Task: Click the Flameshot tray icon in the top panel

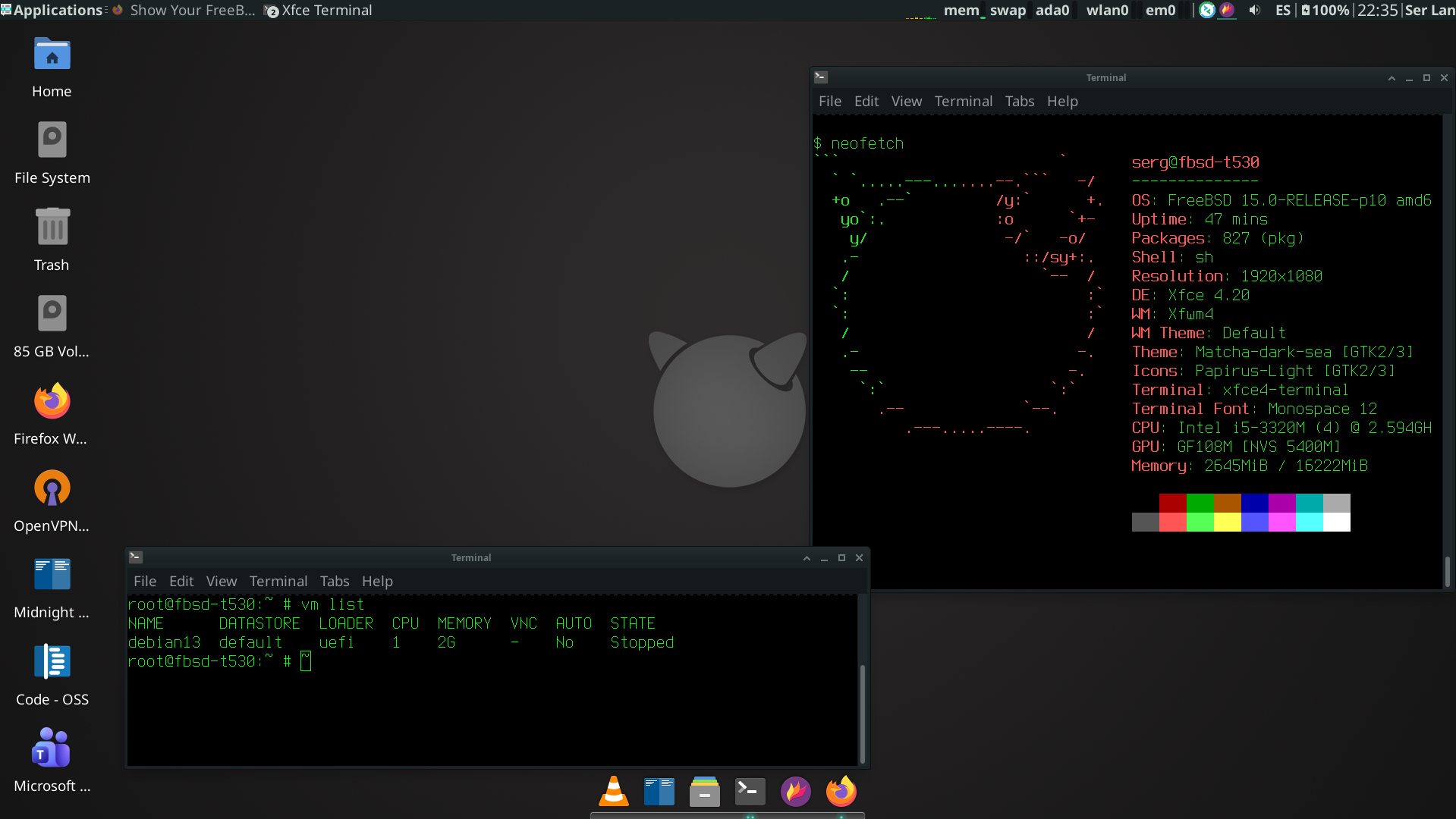Action: coord(1227,10)
